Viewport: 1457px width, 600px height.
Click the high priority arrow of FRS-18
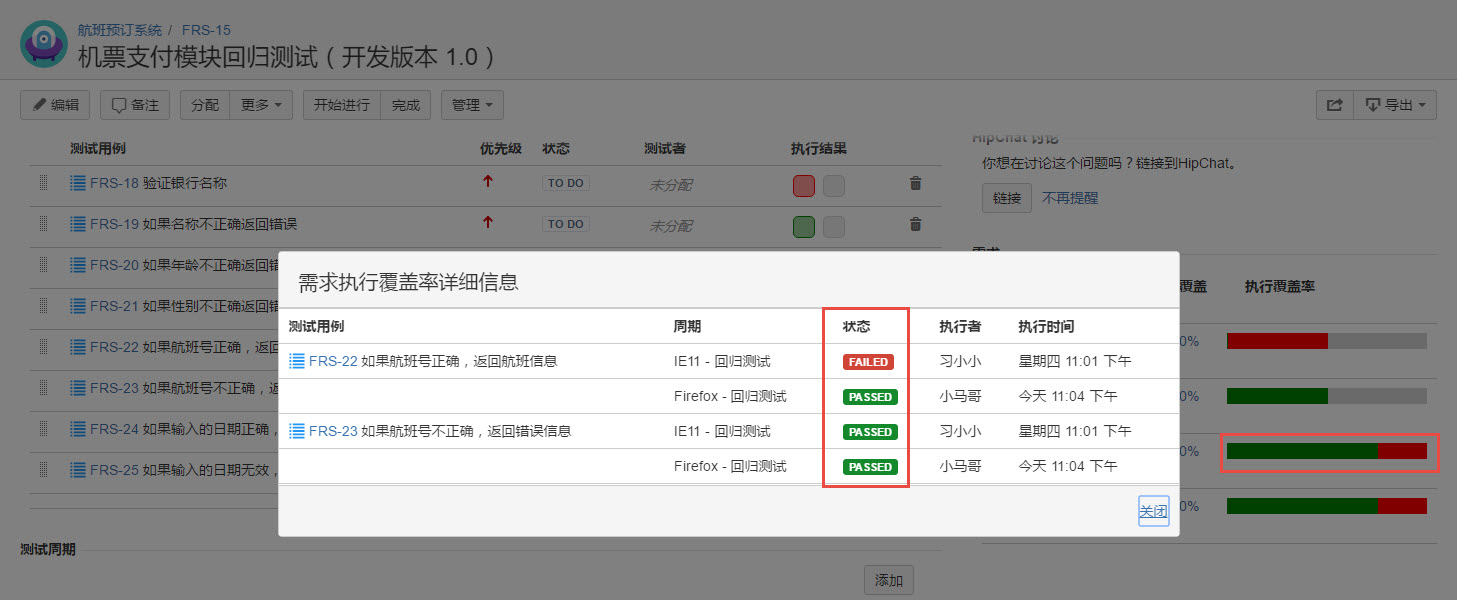coord(488,182)
